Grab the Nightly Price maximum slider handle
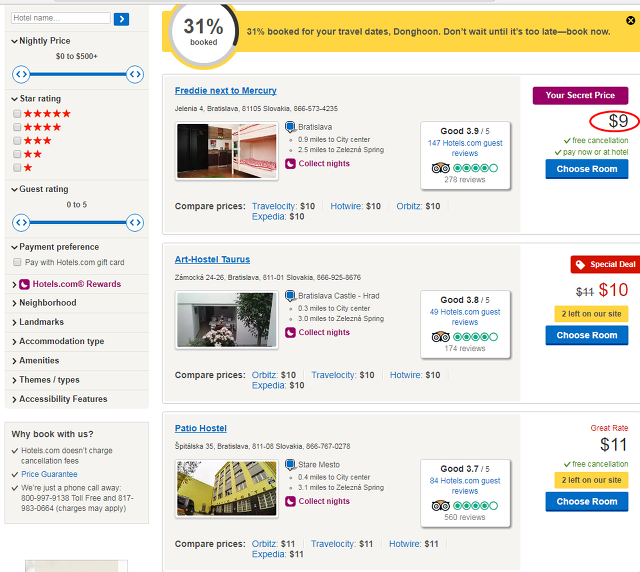Screen dimensions: 640x572 coord(135,74)
